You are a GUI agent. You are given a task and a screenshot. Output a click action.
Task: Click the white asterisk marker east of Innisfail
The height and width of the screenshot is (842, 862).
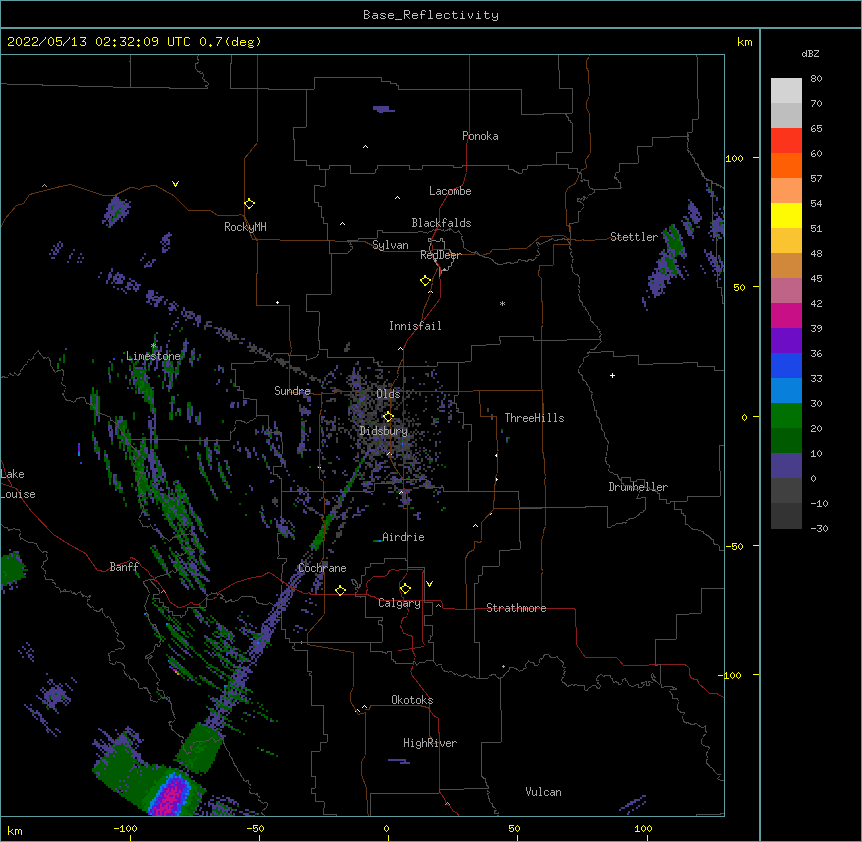pyautogui.click(x=502, y=303)
